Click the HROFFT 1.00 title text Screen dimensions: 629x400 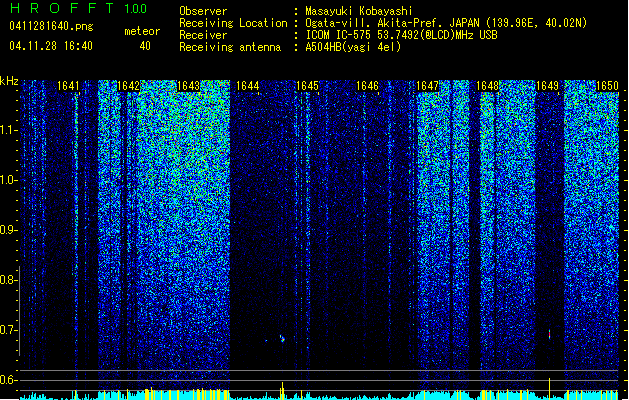(x=78, y=8)
